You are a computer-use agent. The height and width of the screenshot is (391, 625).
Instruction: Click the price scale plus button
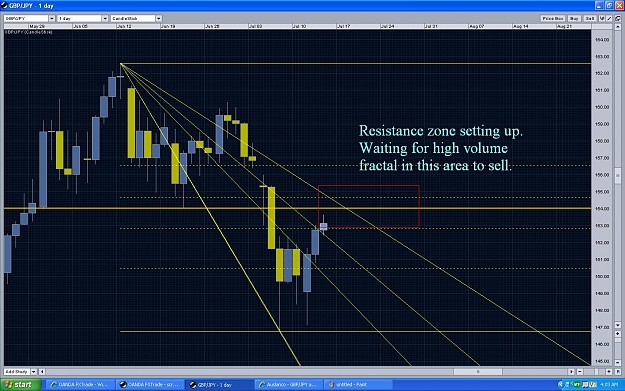tap(618, 334)
